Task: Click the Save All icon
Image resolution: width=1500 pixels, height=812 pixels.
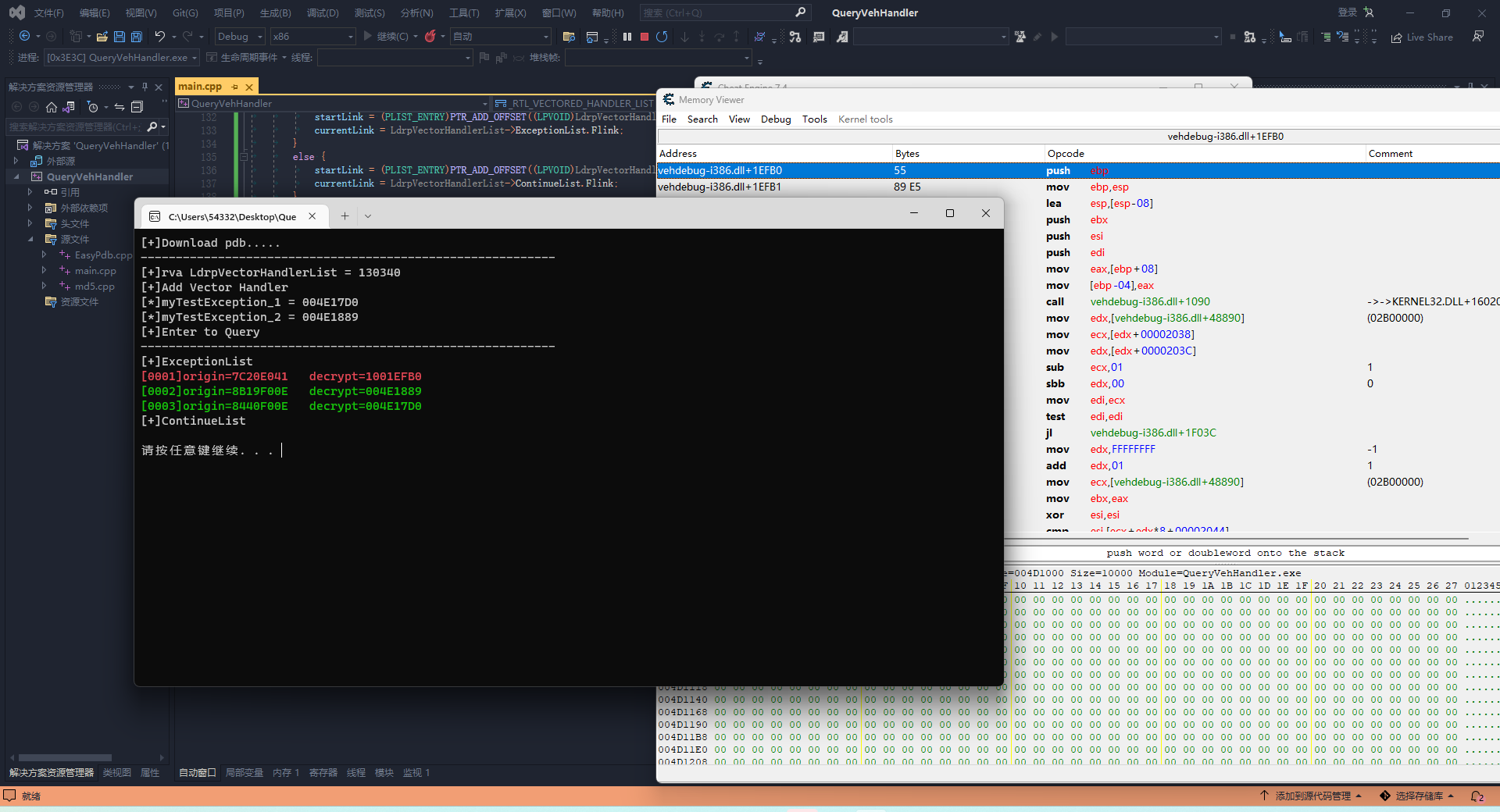Action: [x=137, y=37]
